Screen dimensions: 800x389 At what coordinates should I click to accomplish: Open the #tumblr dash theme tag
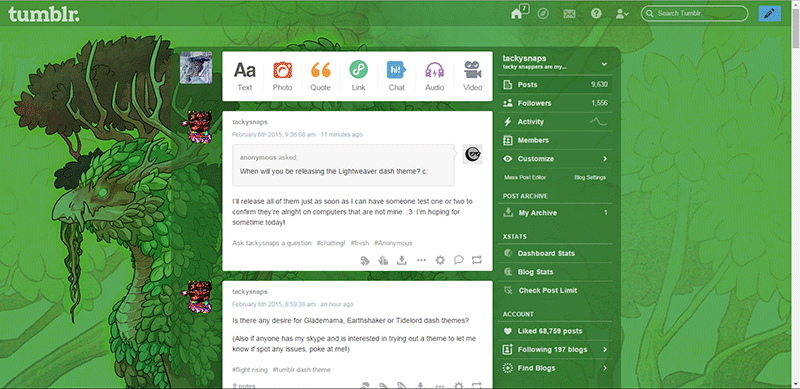pos(302,370)
